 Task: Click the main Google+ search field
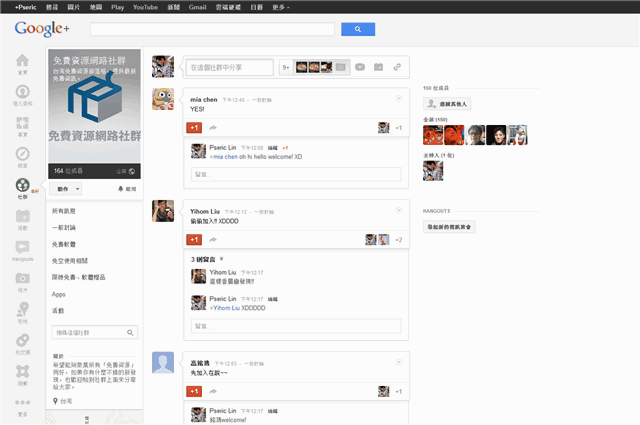click(x=212, y=29)
